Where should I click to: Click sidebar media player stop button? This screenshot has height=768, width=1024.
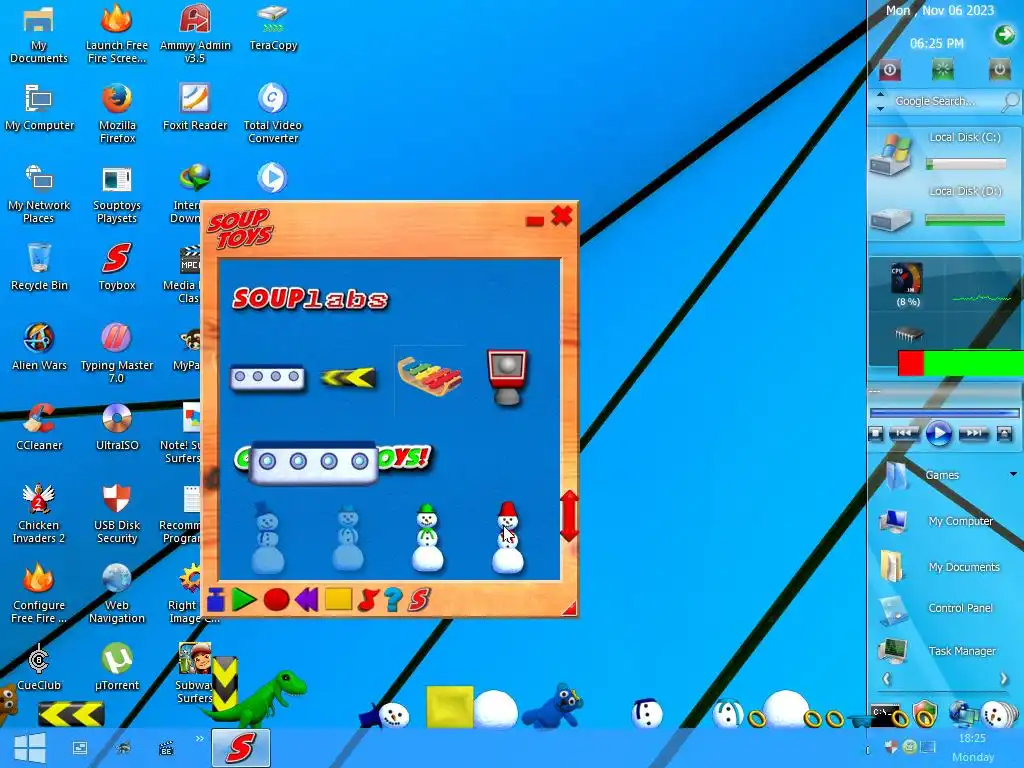point(876,433)
